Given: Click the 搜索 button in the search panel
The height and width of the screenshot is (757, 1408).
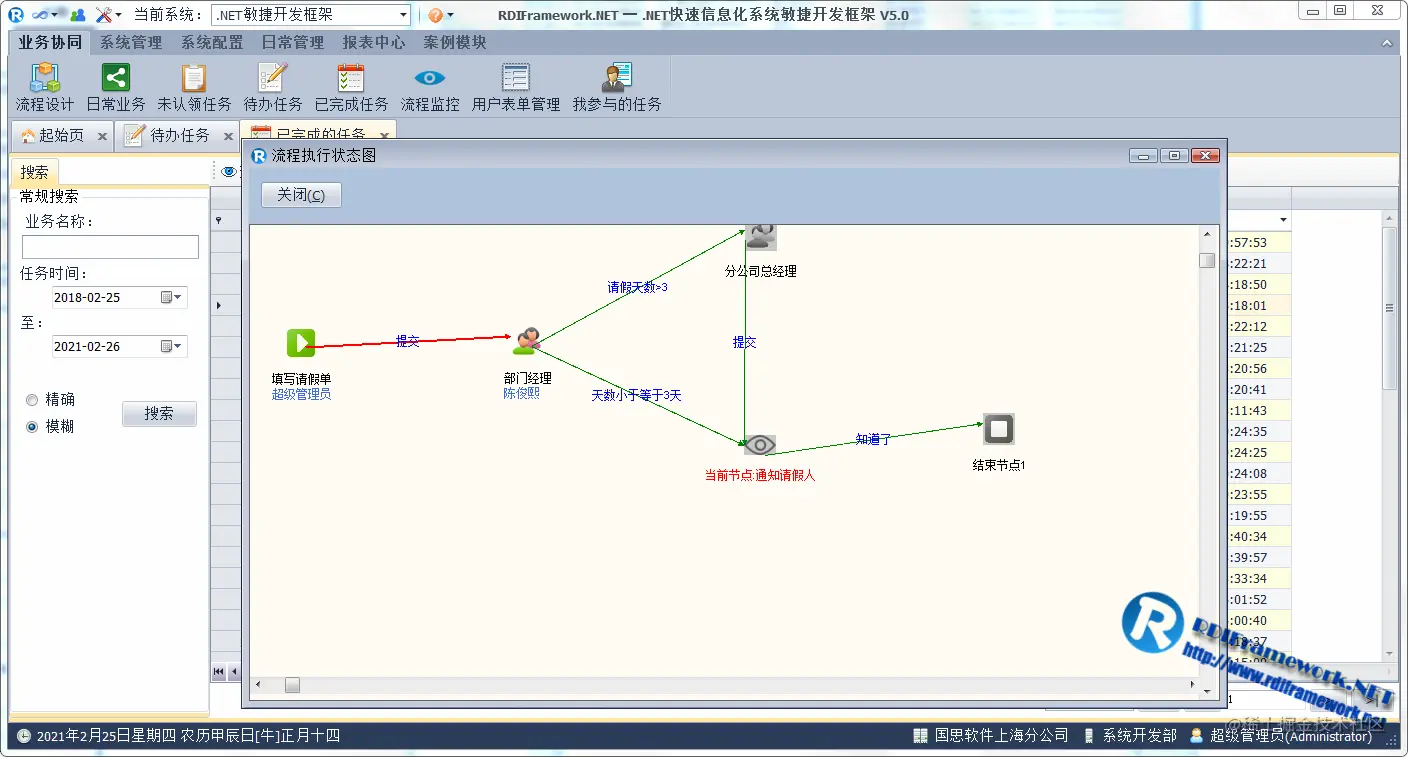Looking at the screenshot, I should (x=159, y=413).
